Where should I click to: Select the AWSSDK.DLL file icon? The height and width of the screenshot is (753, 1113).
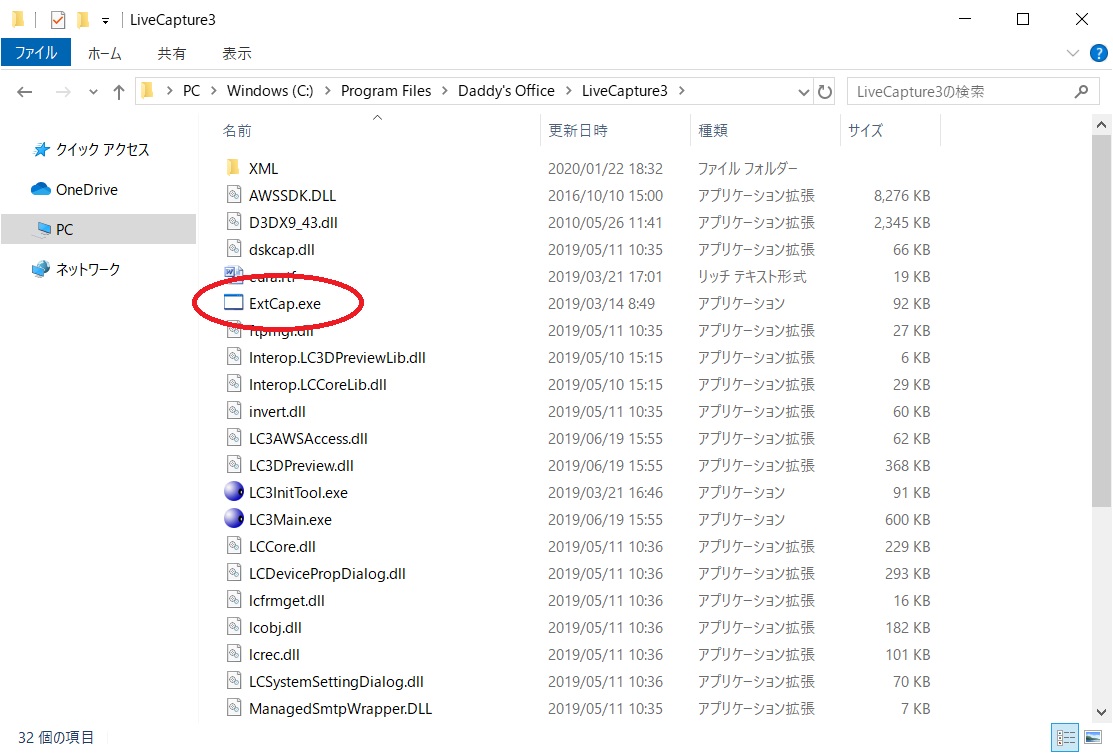234,194
